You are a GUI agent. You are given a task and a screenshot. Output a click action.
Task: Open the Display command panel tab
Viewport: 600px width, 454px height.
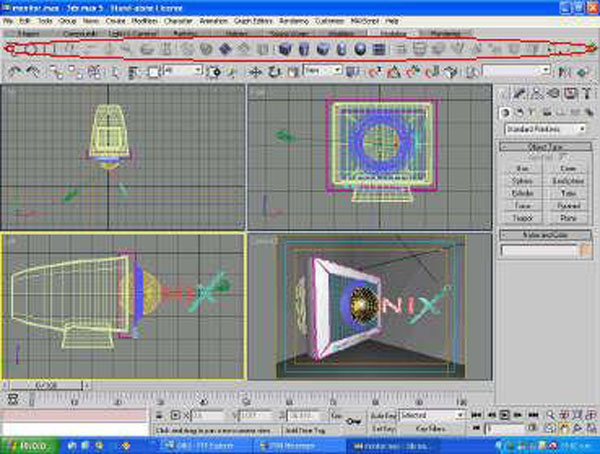point(571,93)
